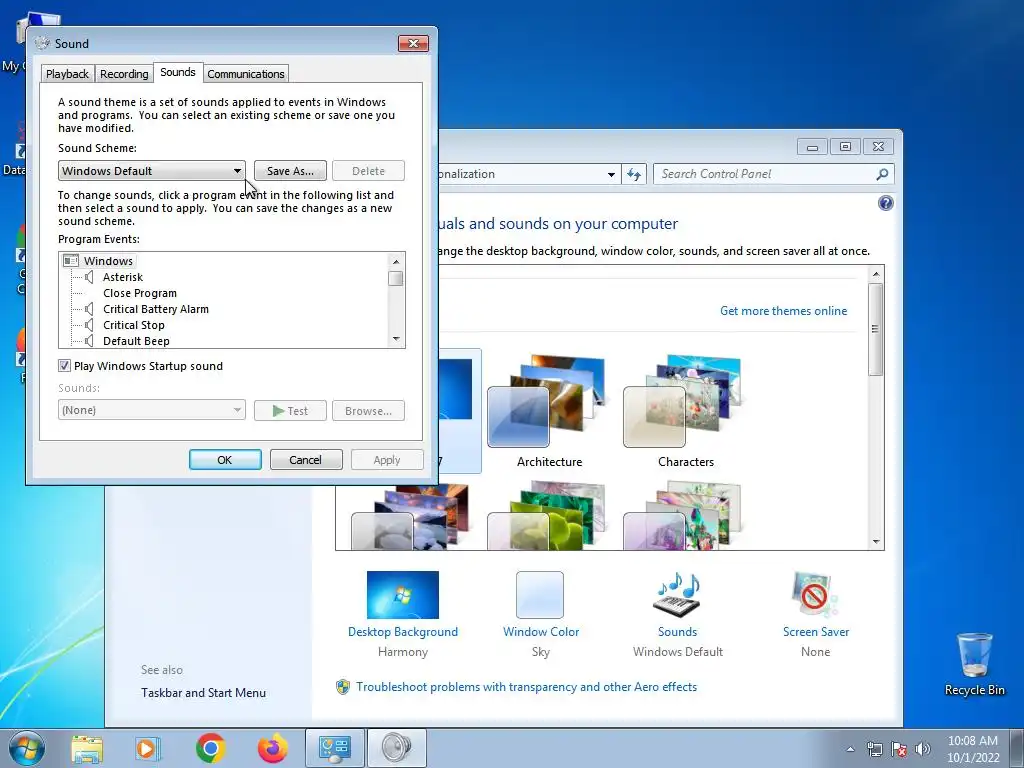The height and width of the screenshot is (768, 1024).
Task: Click the Windows folder icon in Program Events
Action: pyautogui.click(x=71, y=261)
